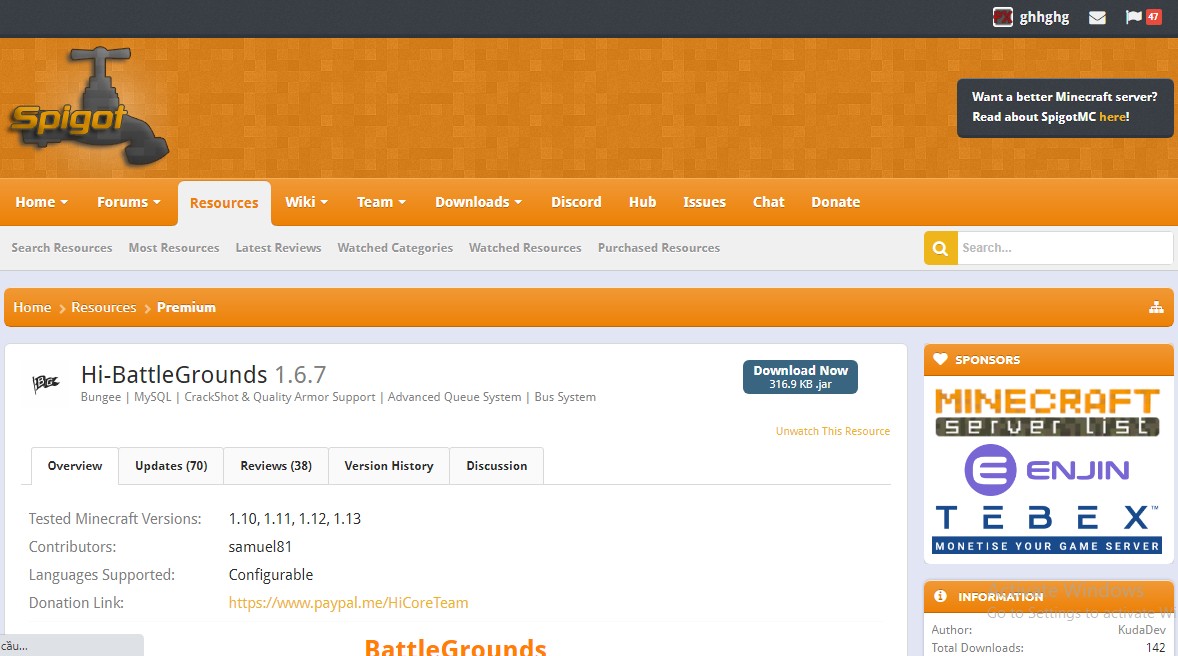
Task: Click Unwatch This Resource link
Action: tap(832, 431)
